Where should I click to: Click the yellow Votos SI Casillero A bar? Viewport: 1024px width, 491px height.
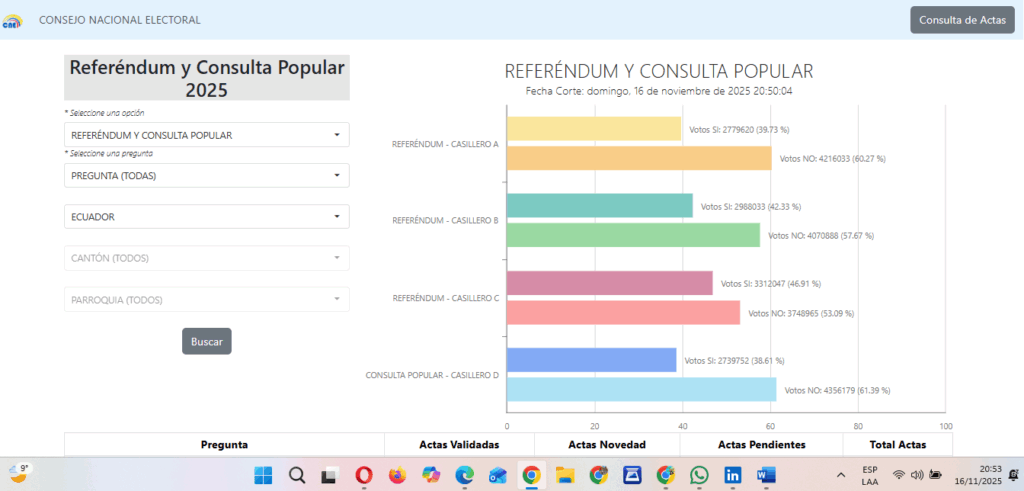click(x=593, y=129)
